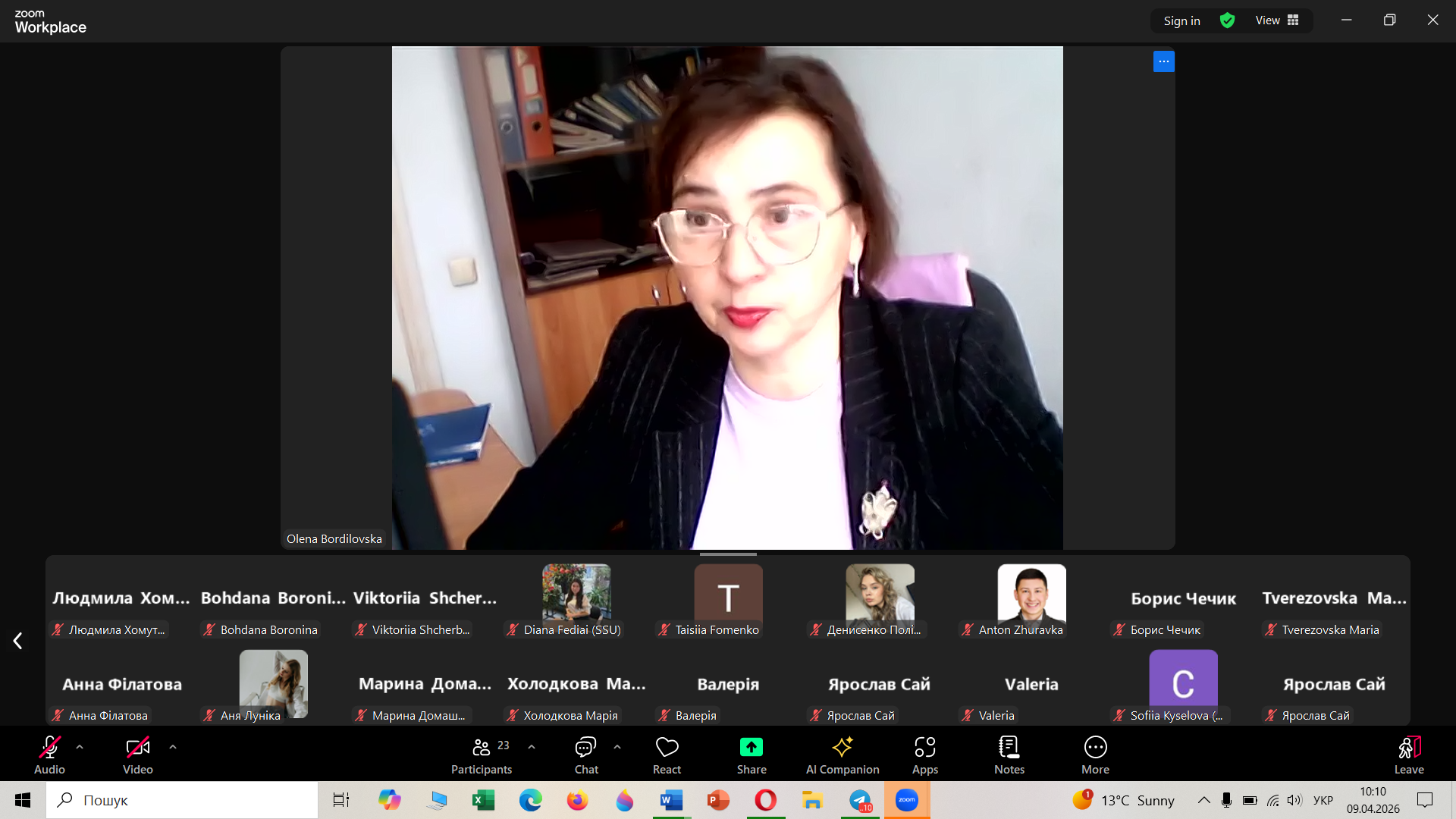Open the Chat panel icon
The height and width of the screenshot is (819, 1456).
585,748
